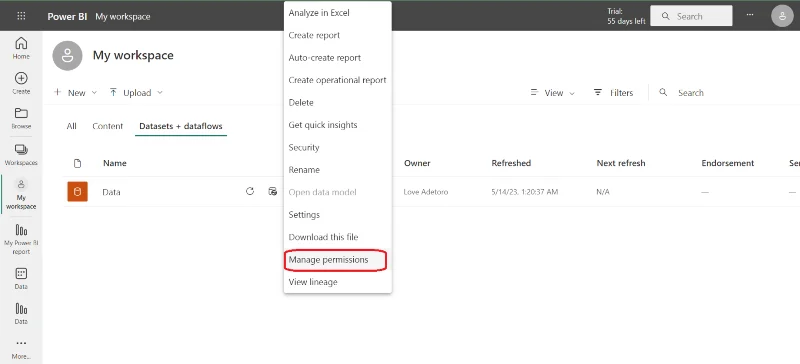Screen dimensions: 800x364
Task: Open the View options dropdown
Action: coord(553,93)
